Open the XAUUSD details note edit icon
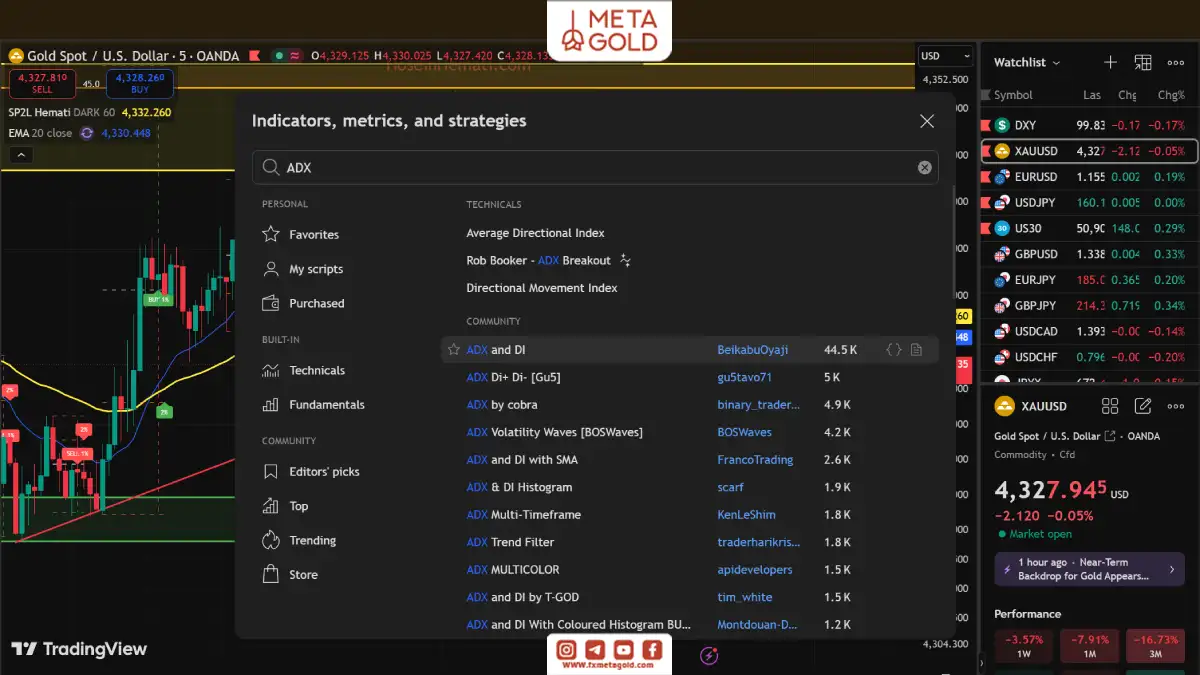This screenshot has width=1200, height=675. [1143, 406]
